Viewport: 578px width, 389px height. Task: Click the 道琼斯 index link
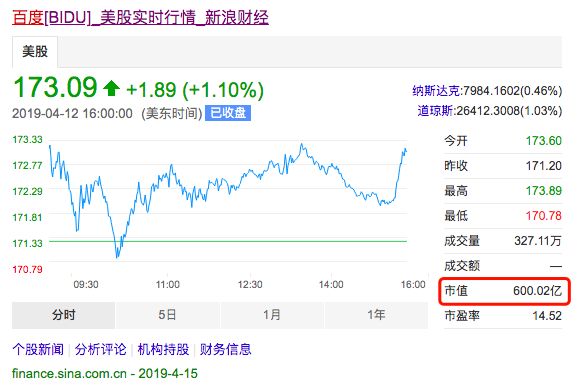tap(435, 111)
